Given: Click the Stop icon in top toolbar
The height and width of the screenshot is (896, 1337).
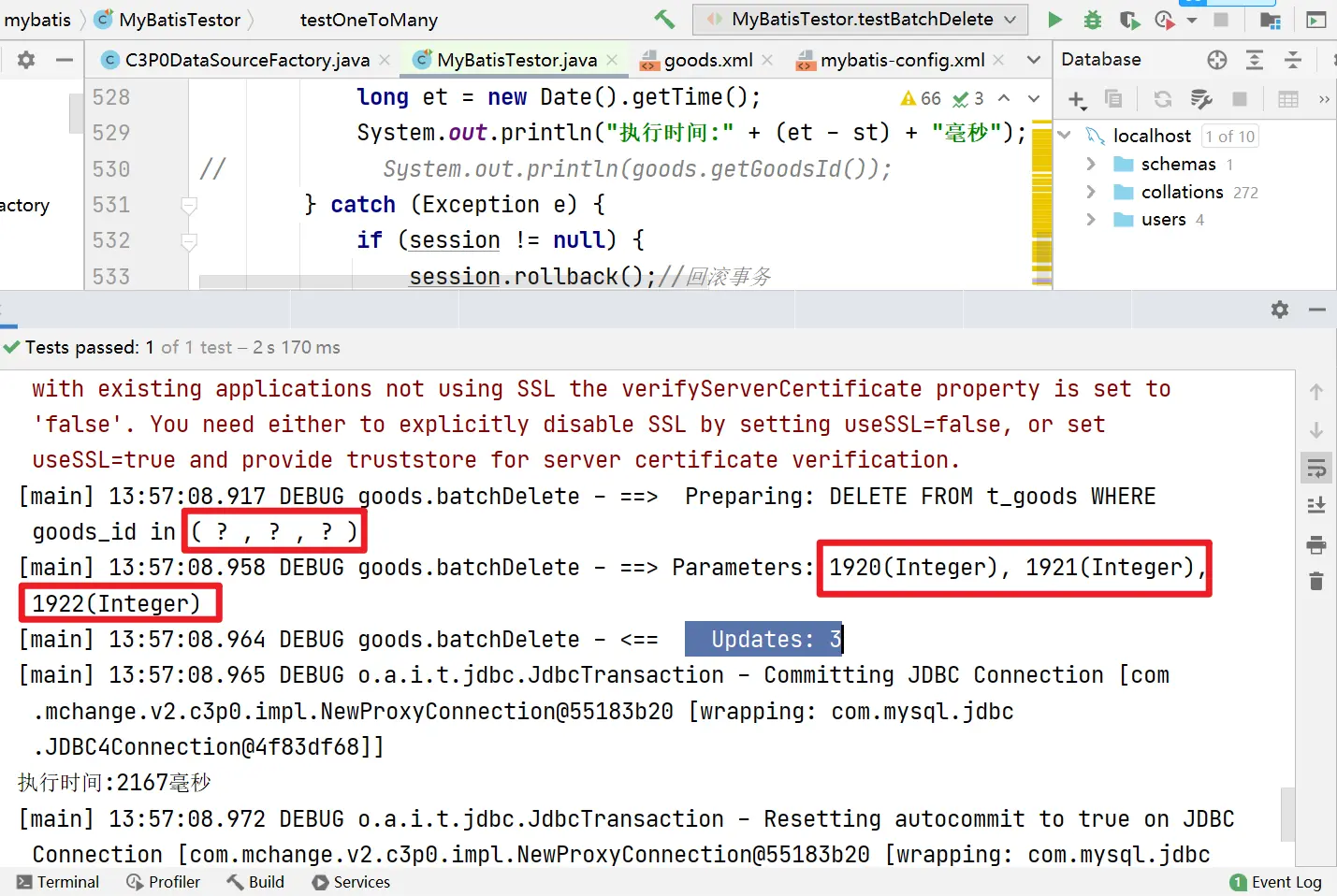Looking at the screenshot, I should click(1221, 20).
